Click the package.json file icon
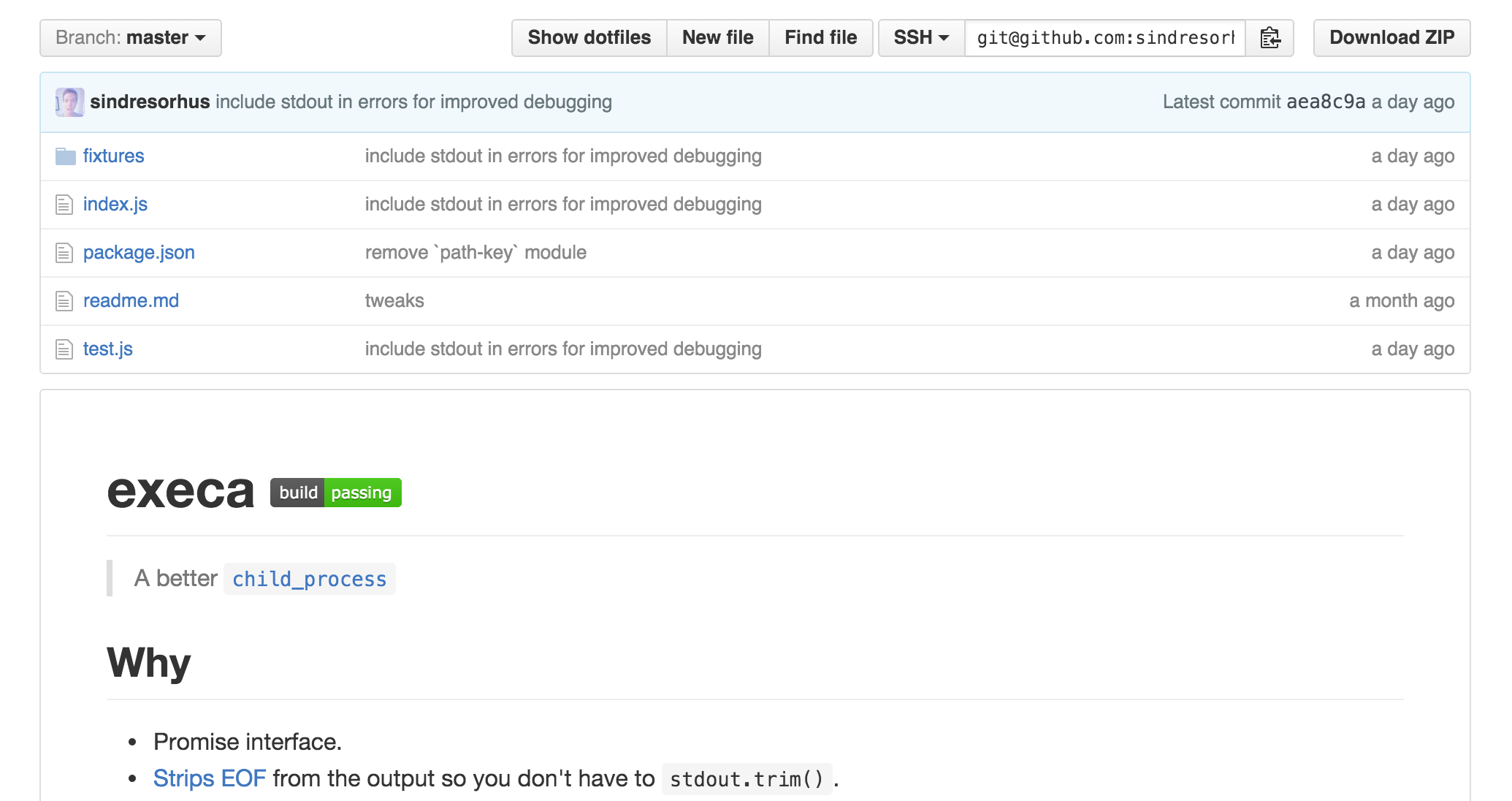 click(x=64, y=253)
